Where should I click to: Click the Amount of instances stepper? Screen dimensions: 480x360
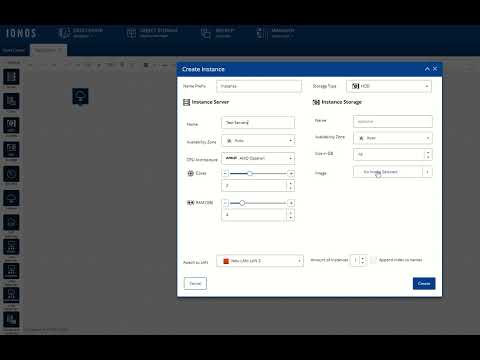coord(363,260)
